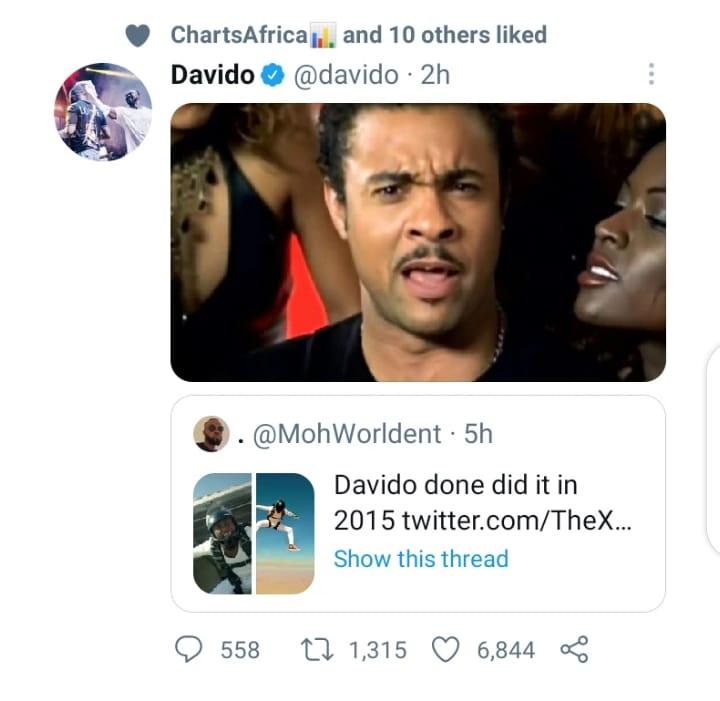The image size is (720, 701).
Task: Click the blue verified badge next to Davido
Action: [272, 76]
